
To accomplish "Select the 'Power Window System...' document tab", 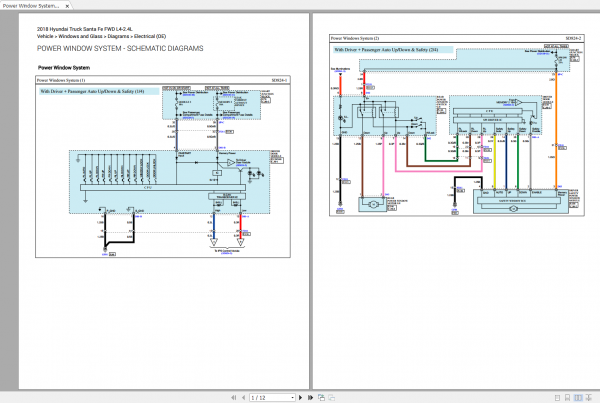I will 31,6.
